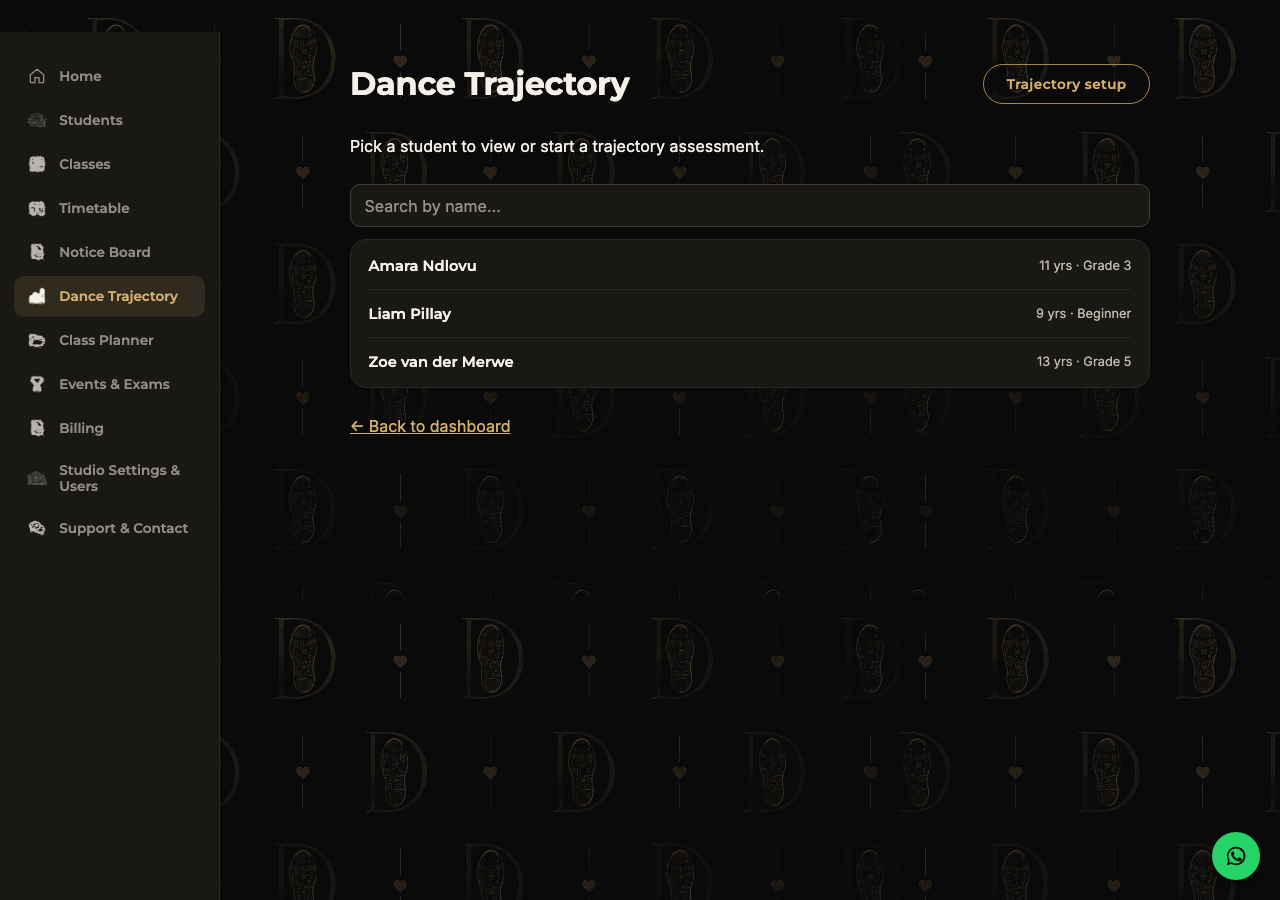The image size is (1280, 900).
Task: Click the Class Planner sidebar icon
Action: [37, 340]
